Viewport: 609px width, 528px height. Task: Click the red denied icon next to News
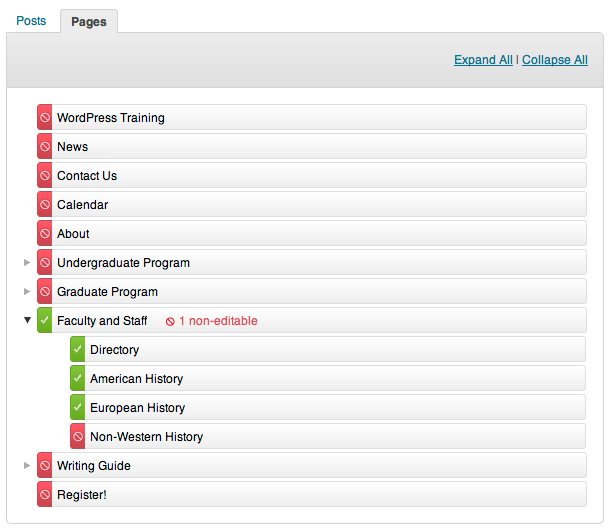45,146
